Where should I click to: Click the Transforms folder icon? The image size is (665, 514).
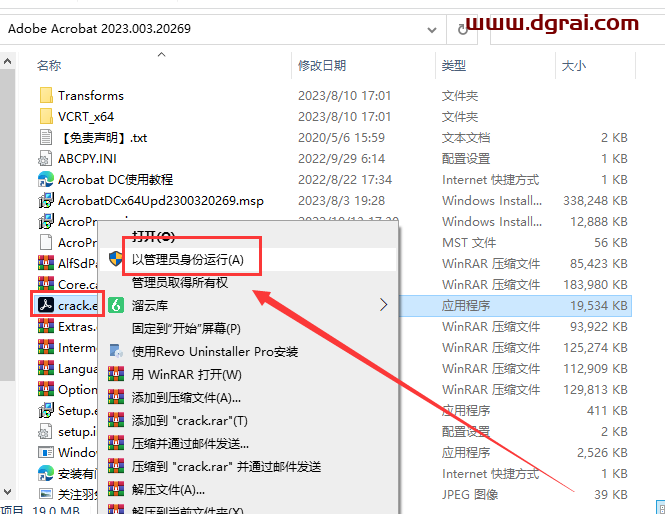(x=46, y=95)
